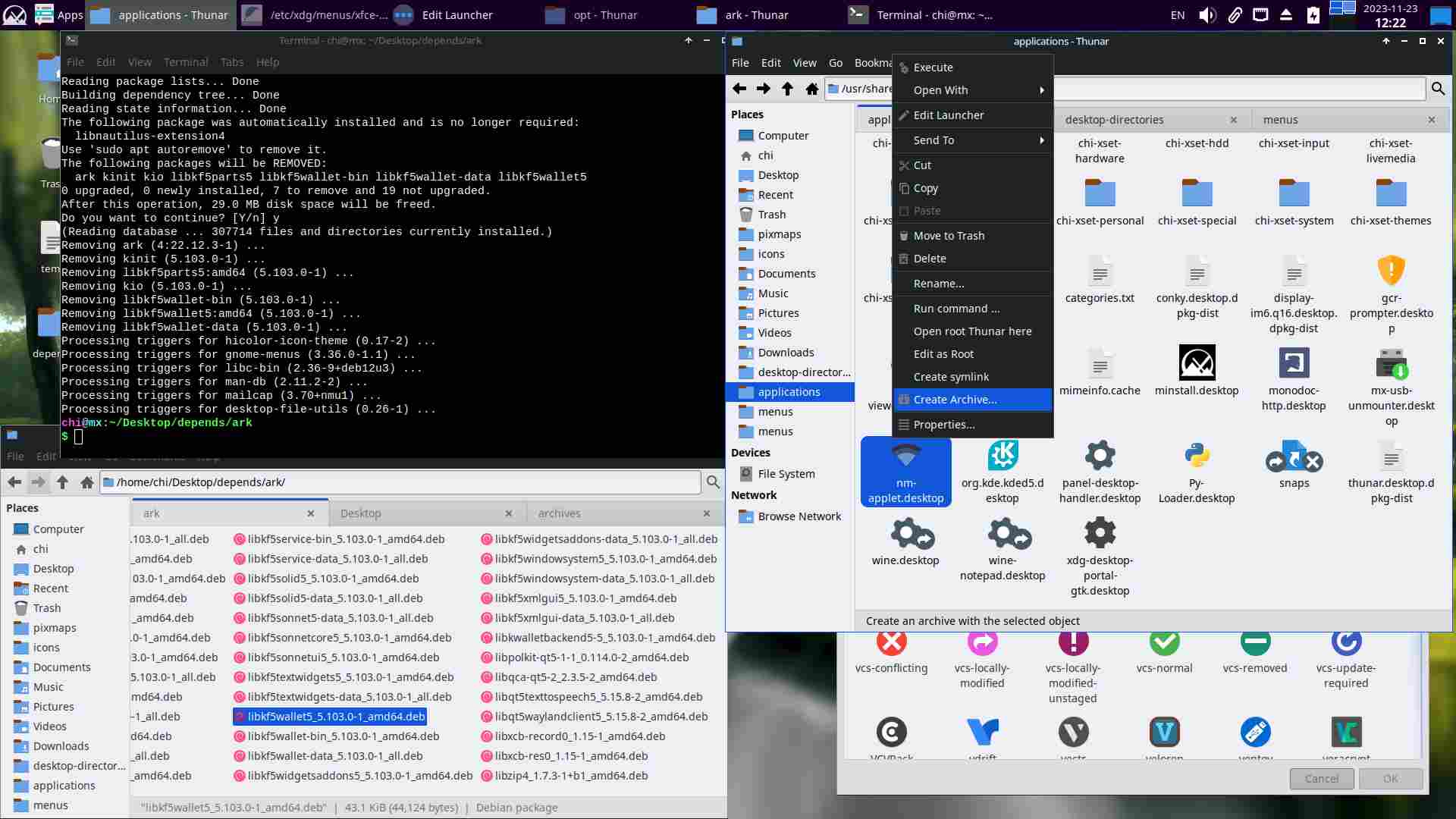Open the Terminal menu in terminal window
Image resolution: width=1456 pixels, height=819 pixels.
point(185,62)
